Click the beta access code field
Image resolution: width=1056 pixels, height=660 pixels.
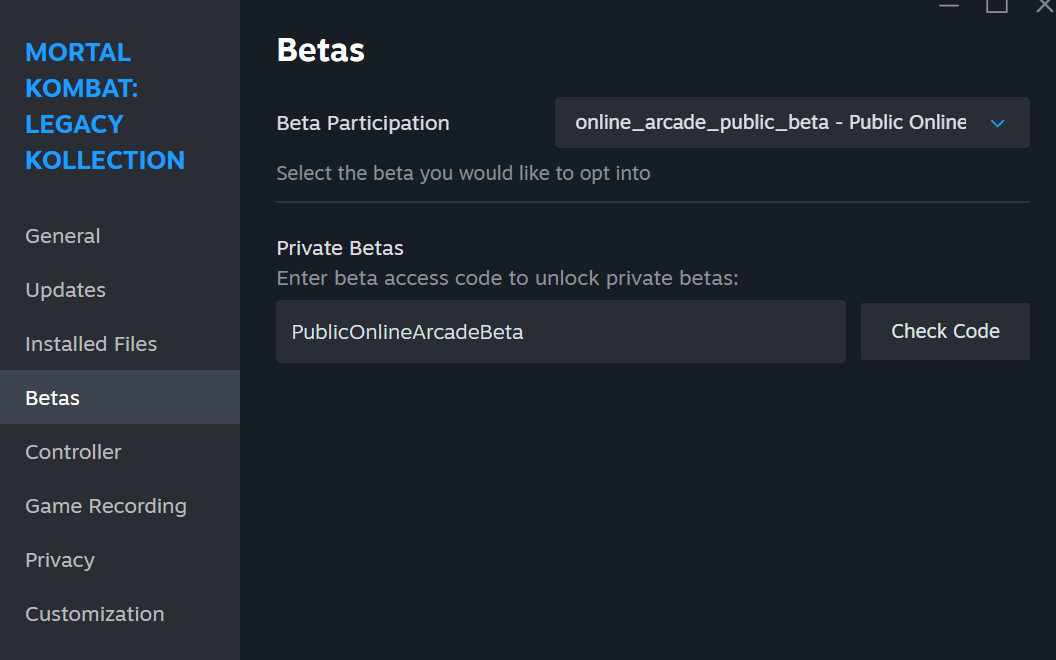click(560, 332)
